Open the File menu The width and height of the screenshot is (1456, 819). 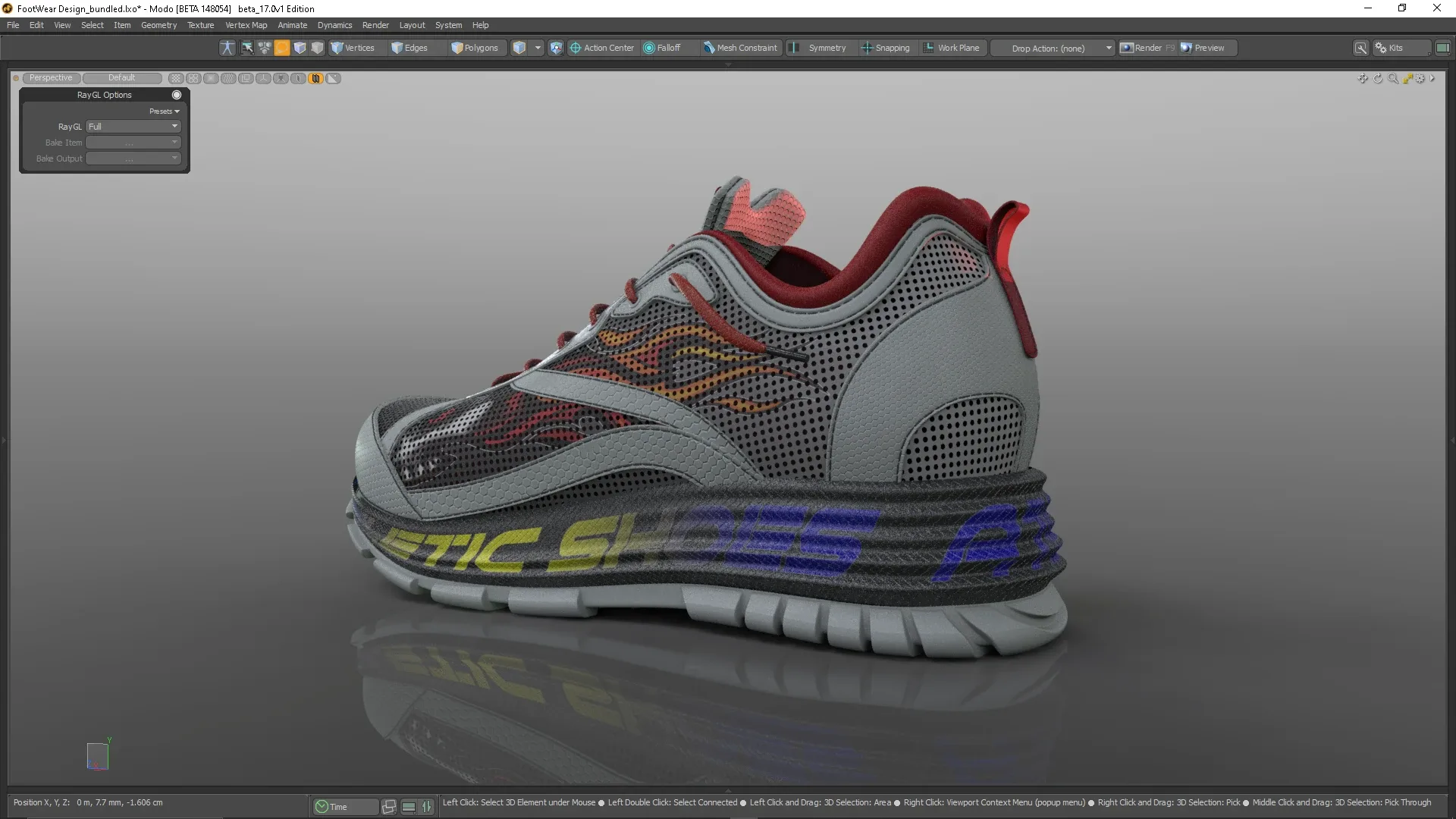point(13,25)
